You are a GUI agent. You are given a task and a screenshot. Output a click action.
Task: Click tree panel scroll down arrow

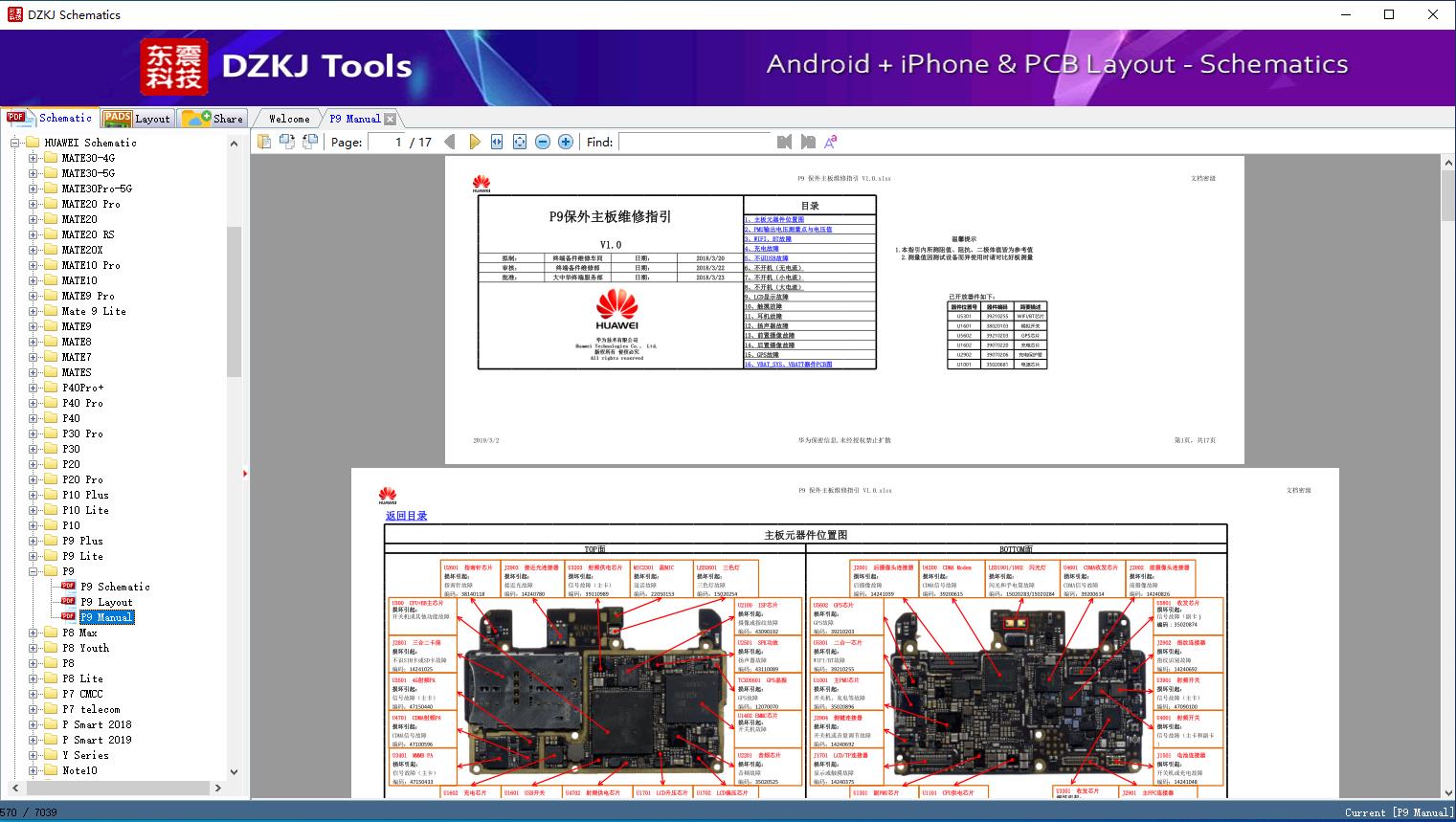(234, 771)
